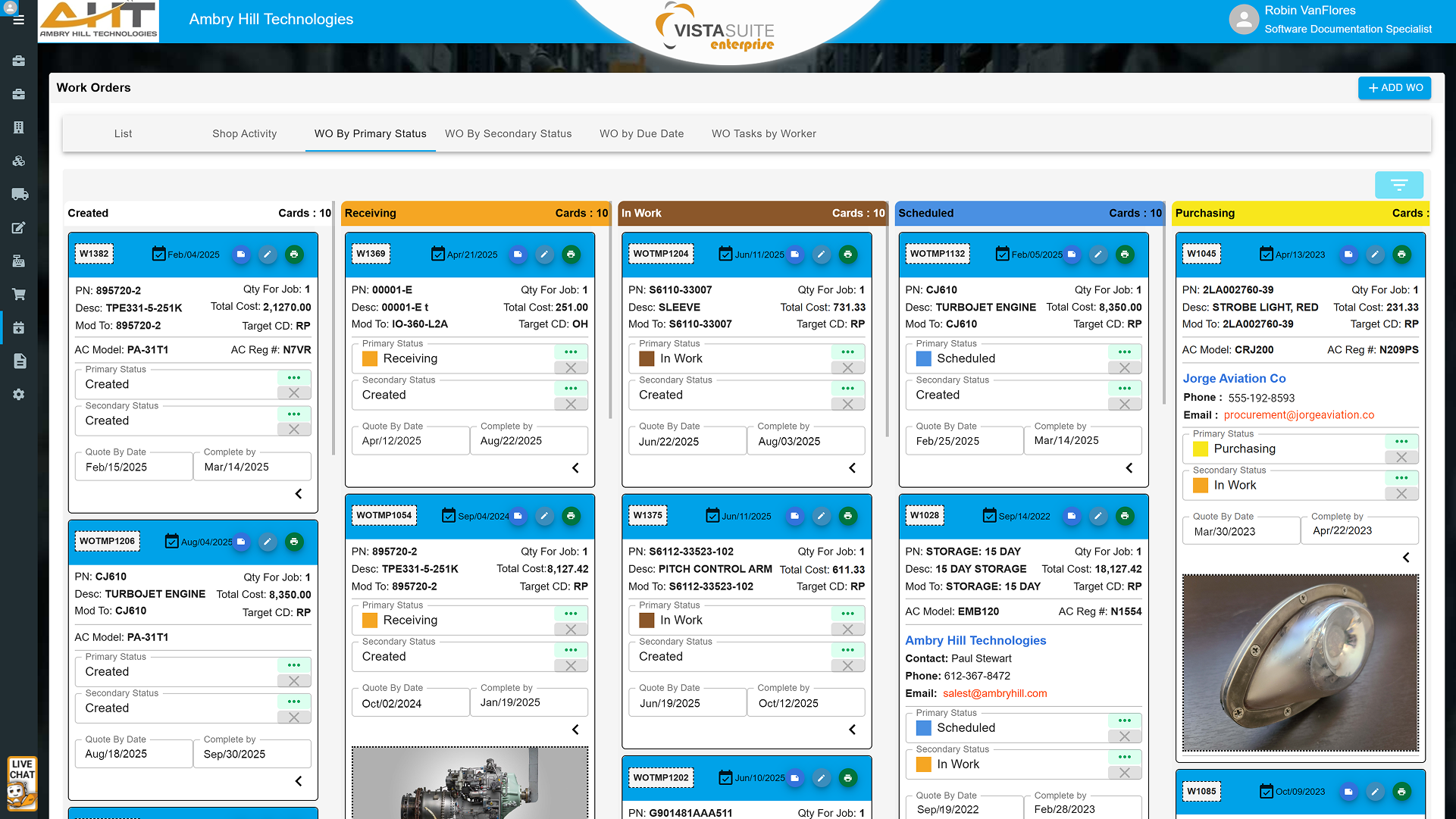Viewport: 1456px width, 819px height.
Task: Open the settings gear in sidebar
Action: [x=19, y=395]
